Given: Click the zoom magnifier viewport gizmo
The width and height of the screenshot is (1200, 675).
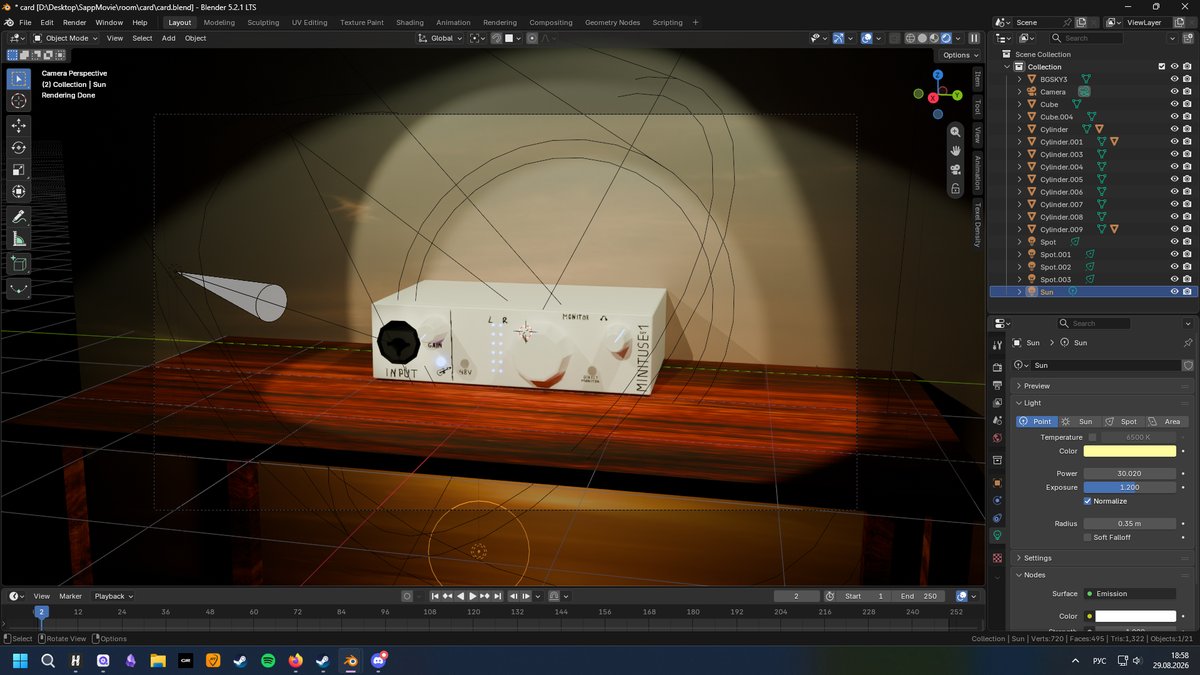Looking at the screenshot, I should [955, 132].
